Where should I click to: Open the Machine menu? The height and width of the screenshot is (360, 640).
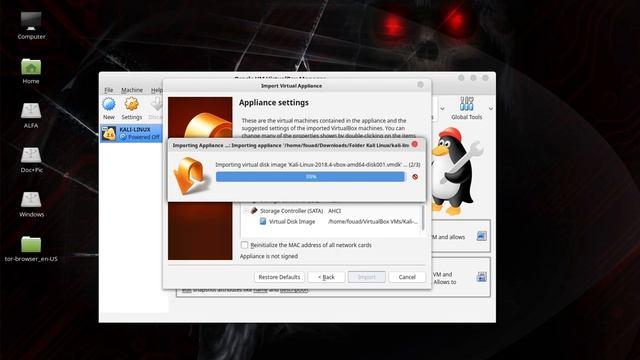click(x=132, y=90)
